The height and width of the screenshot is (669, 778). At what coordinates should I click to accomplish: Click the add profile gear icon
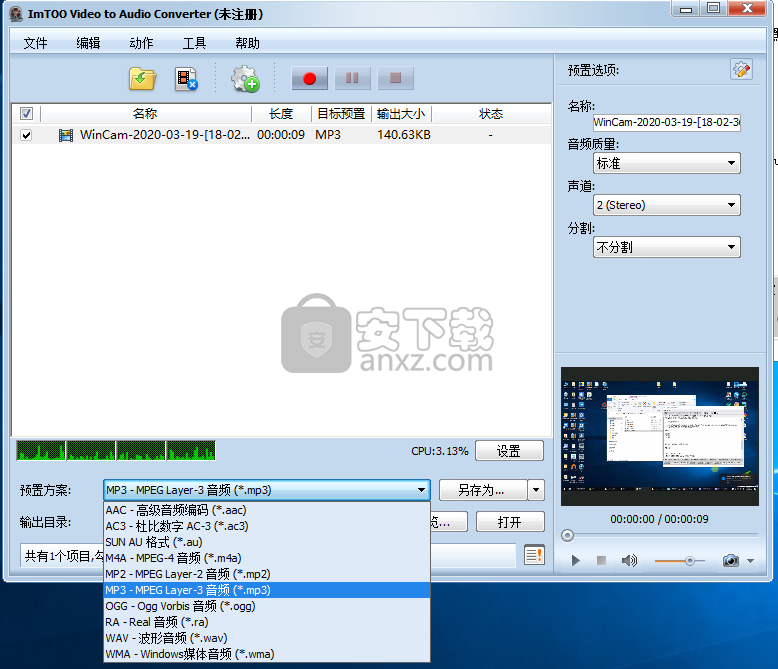[x=245, y=79]
